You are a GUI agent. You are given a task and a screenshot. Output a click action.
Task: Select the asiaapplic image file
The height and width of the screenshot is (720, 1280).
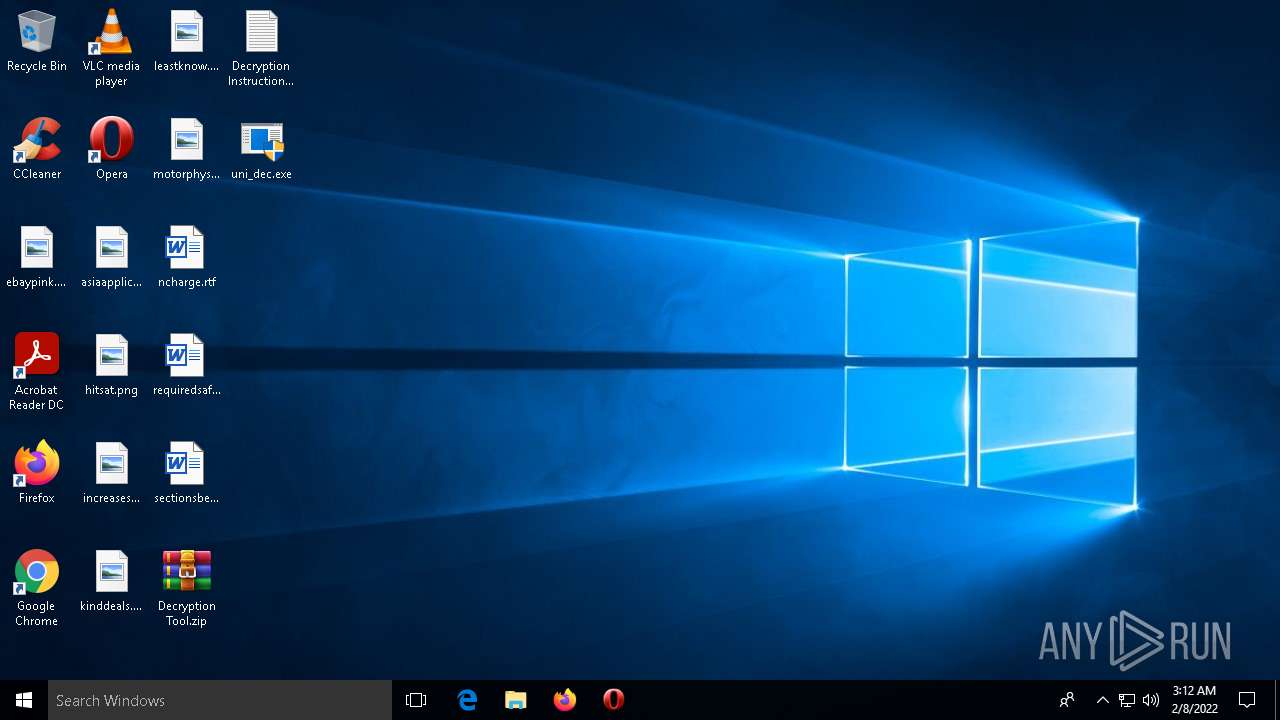click(x=111, y=257)
